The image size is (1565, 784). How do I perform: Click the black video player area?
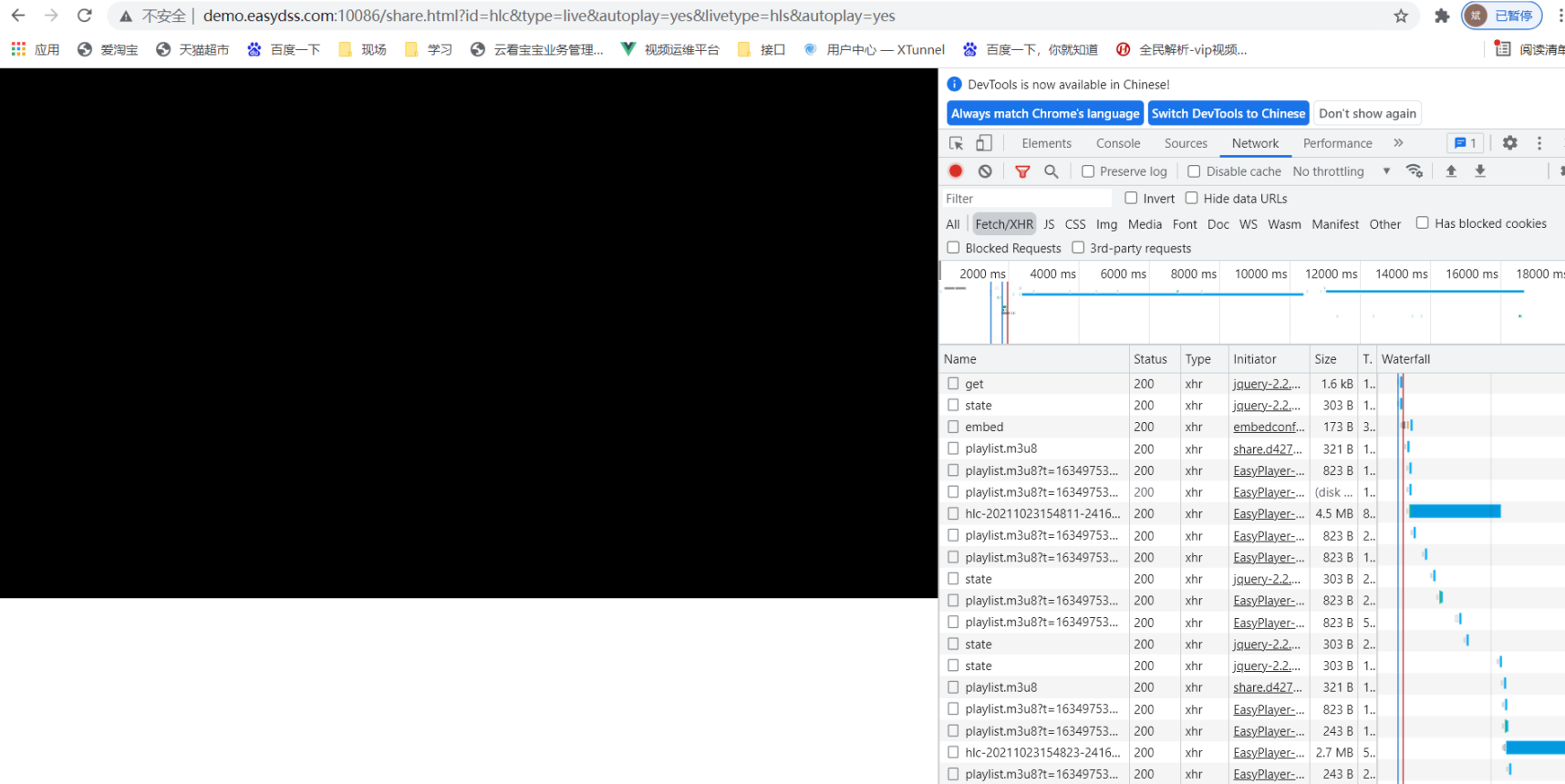tap(469, 333)
